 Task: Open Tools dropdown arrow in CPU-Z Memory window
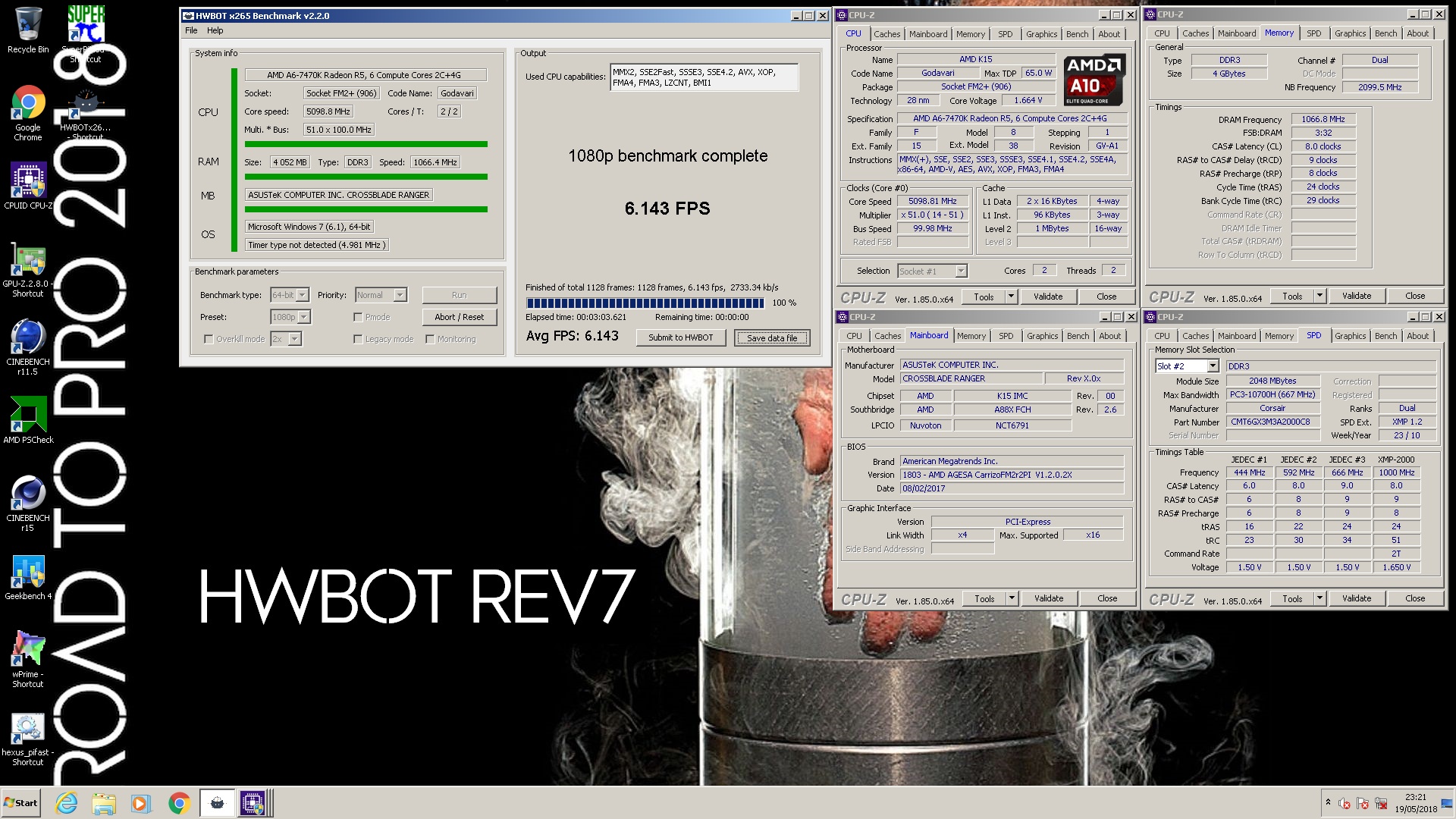tap(1319, 296)
